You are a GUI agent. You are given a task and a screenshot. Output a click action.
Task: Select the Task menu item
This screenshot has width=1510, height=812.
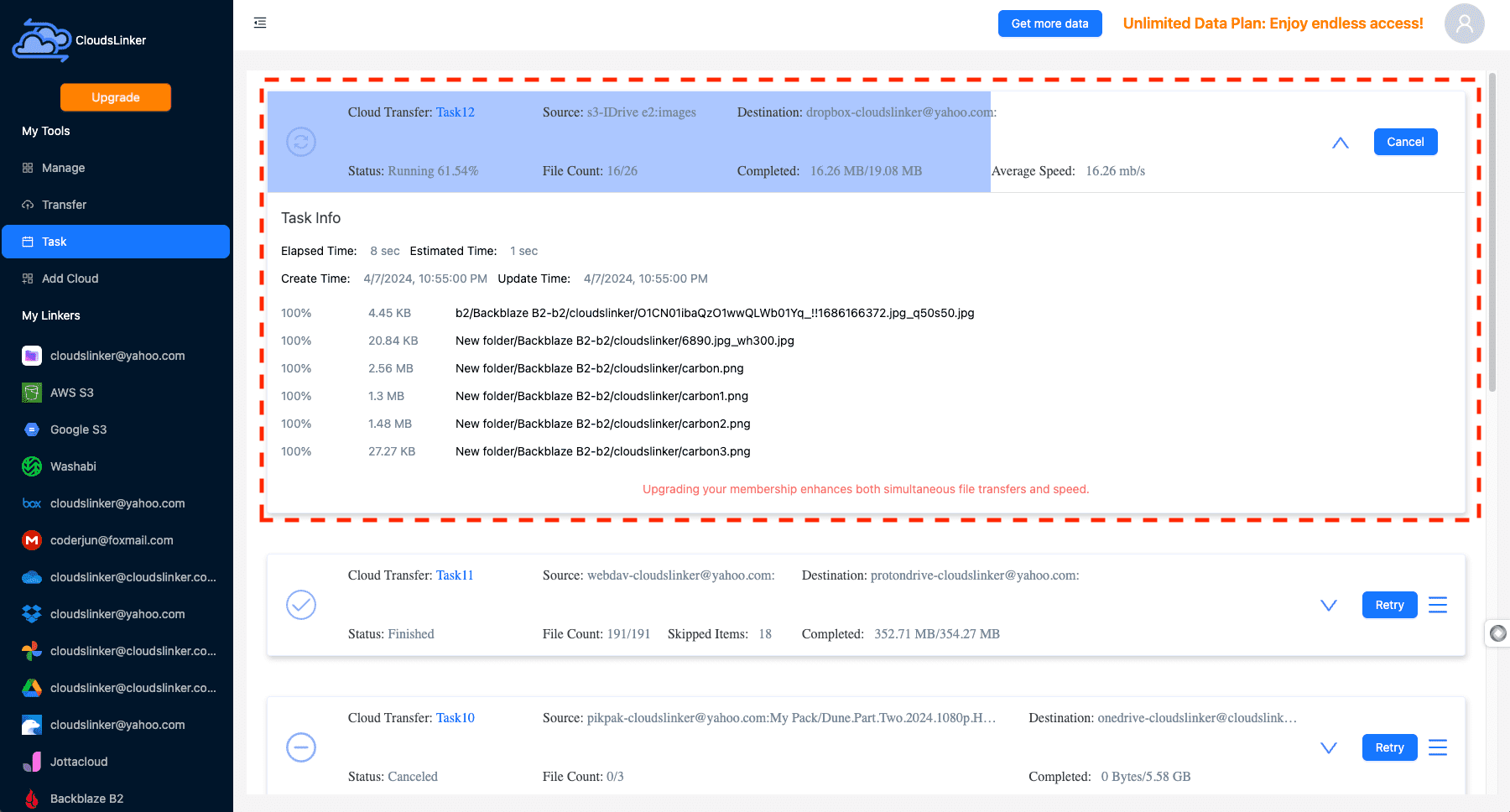pos(116,242)
